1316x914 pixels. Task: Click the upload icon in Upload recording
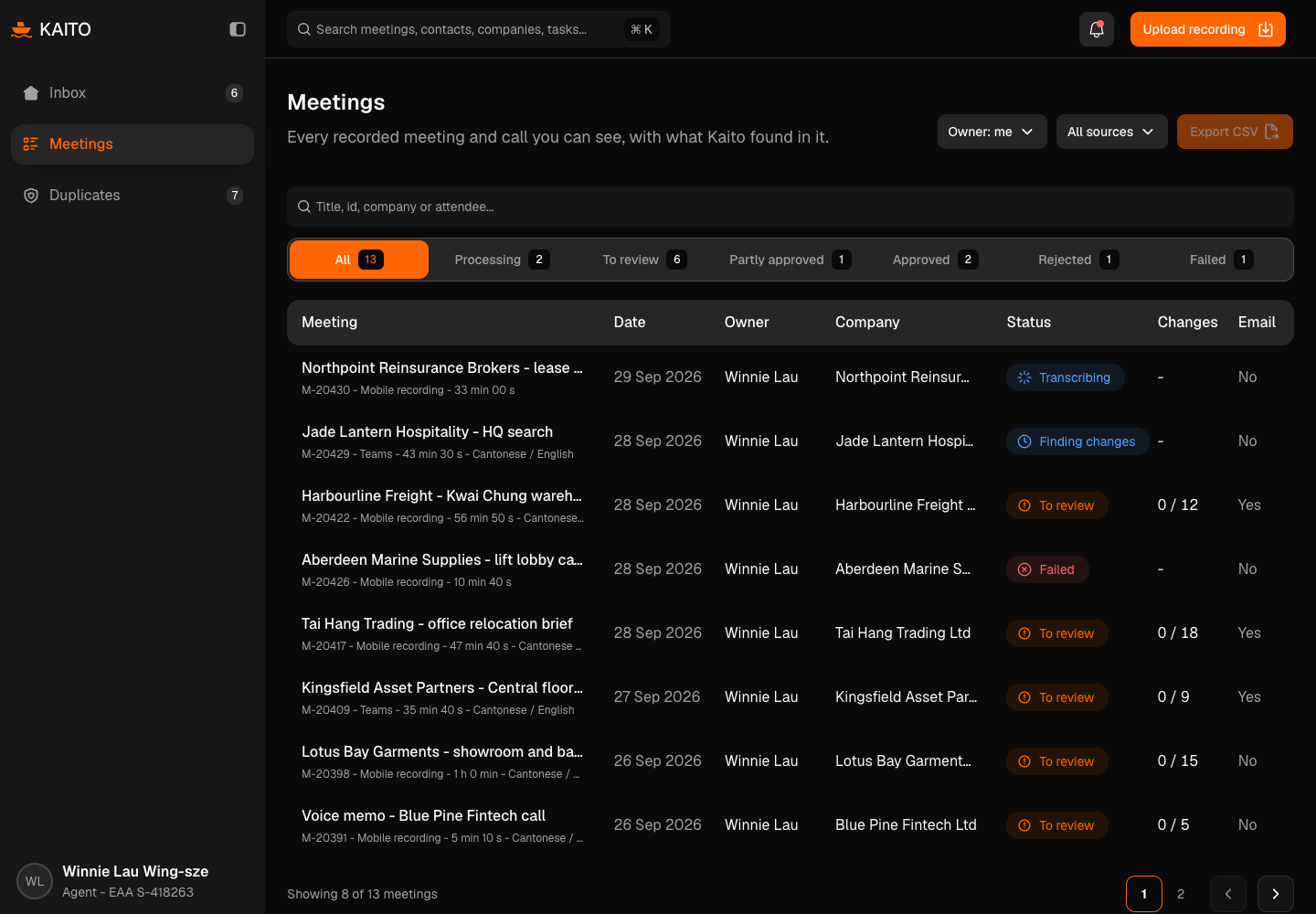click(1266, 29)
